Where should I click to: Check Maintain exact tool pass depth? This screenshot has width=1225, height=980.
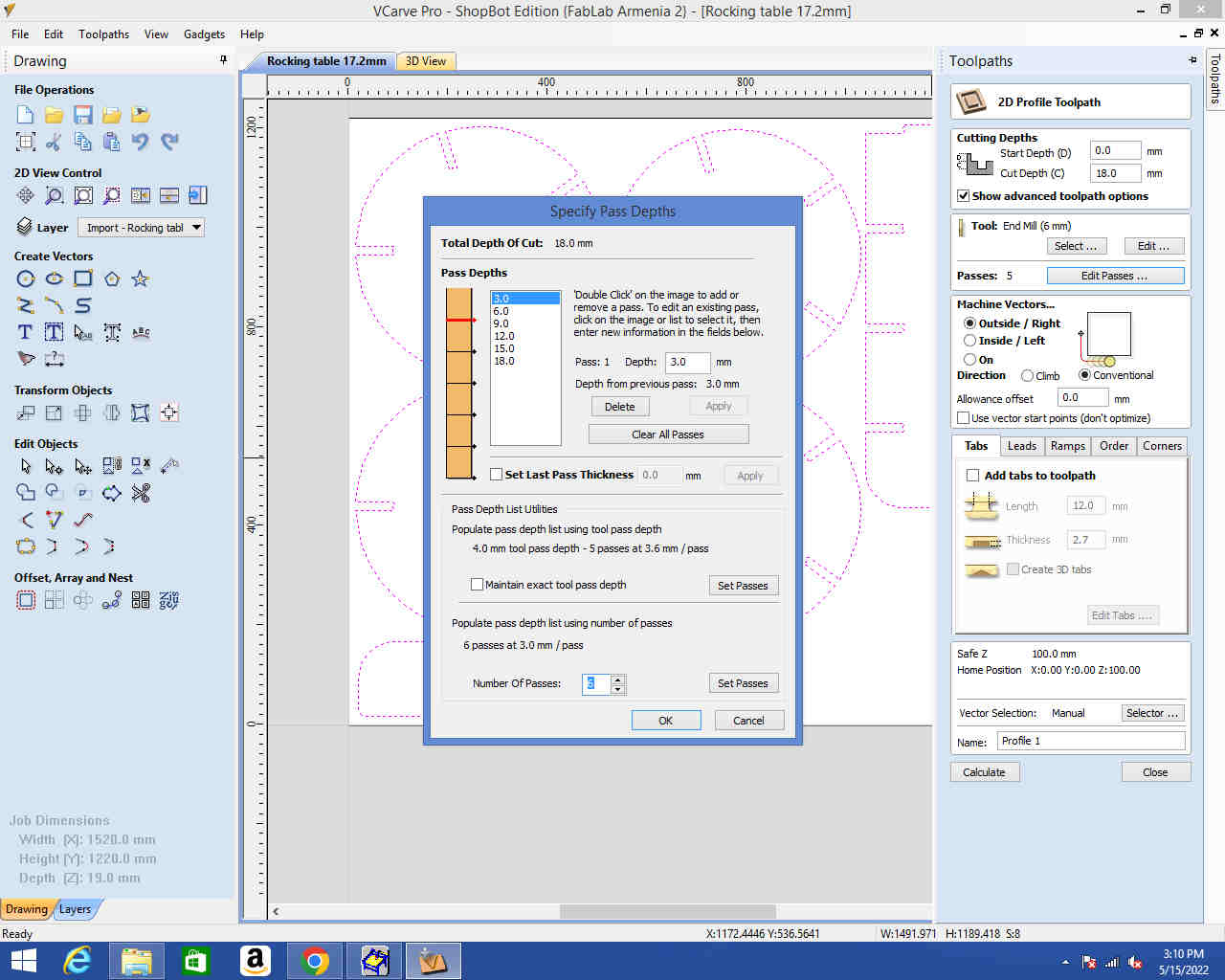tap(477, 585)
